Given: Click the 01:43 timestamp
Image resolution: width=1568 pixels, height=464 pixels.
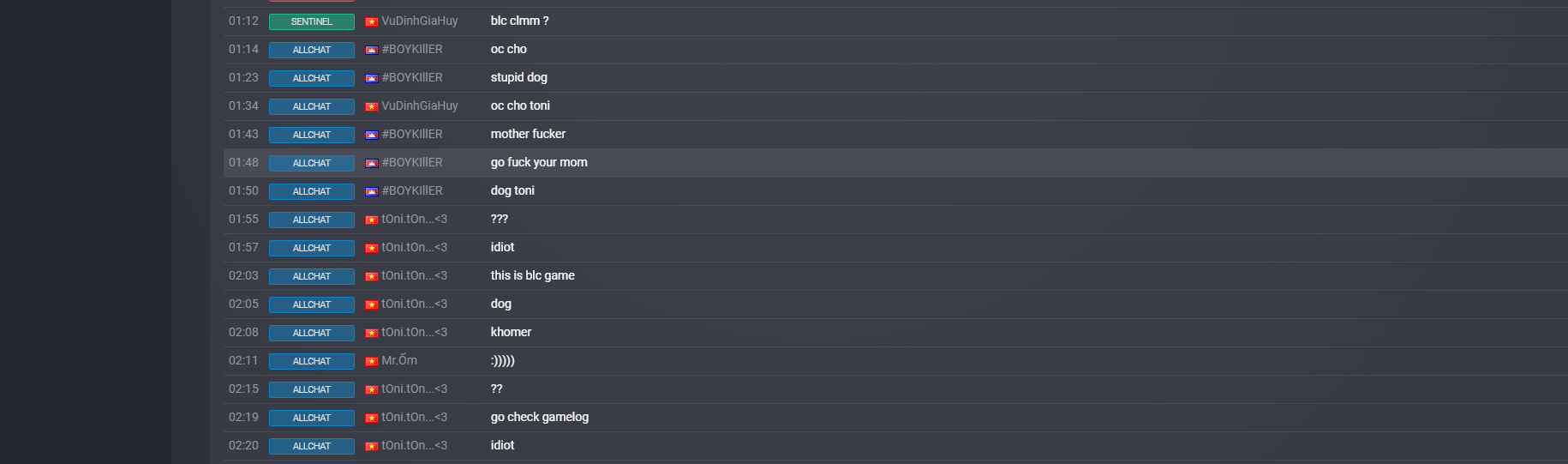Looking at the screenshot, I should coord(243,134).
